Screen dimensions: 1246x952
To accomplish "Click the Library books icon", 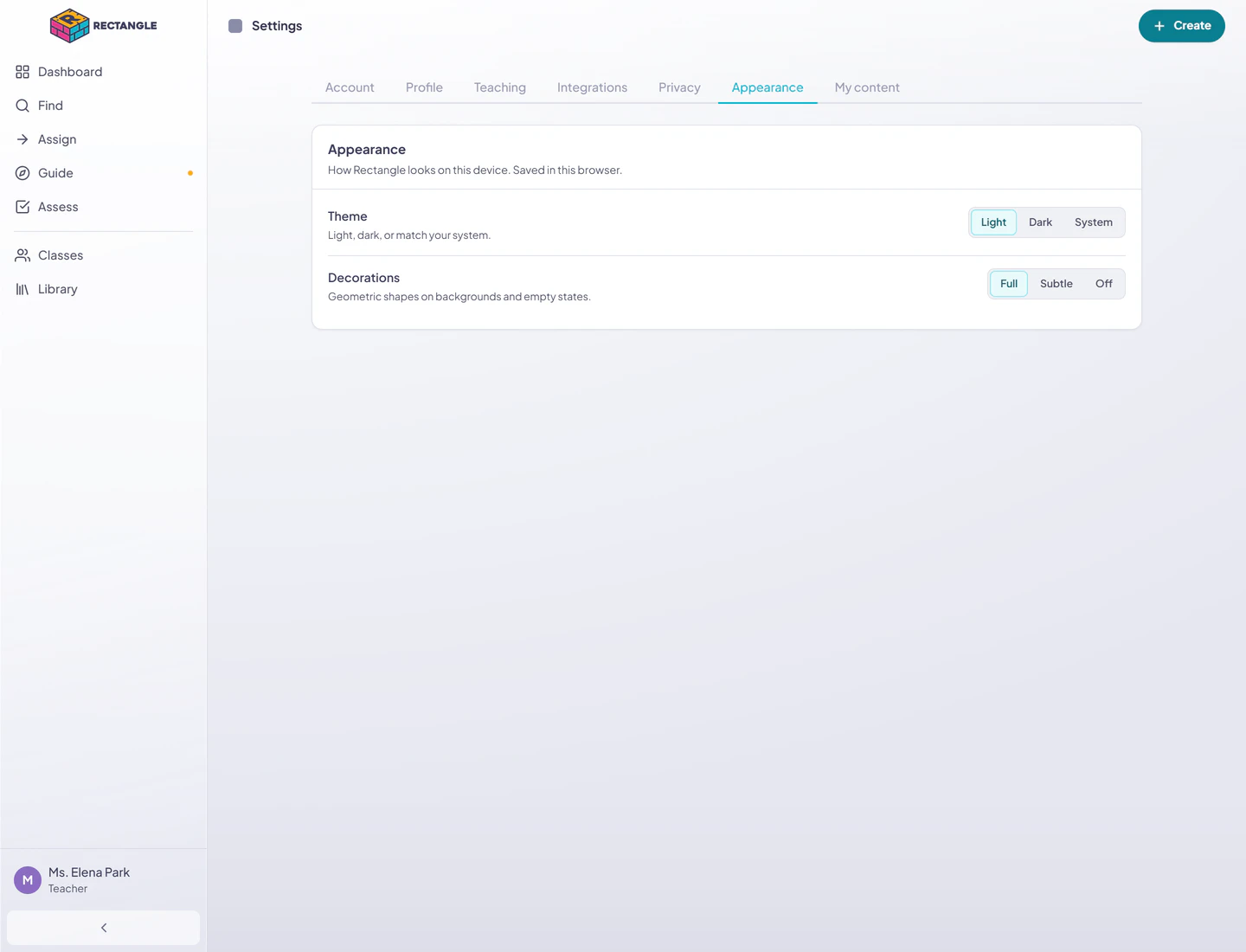I will click(22, 289).
